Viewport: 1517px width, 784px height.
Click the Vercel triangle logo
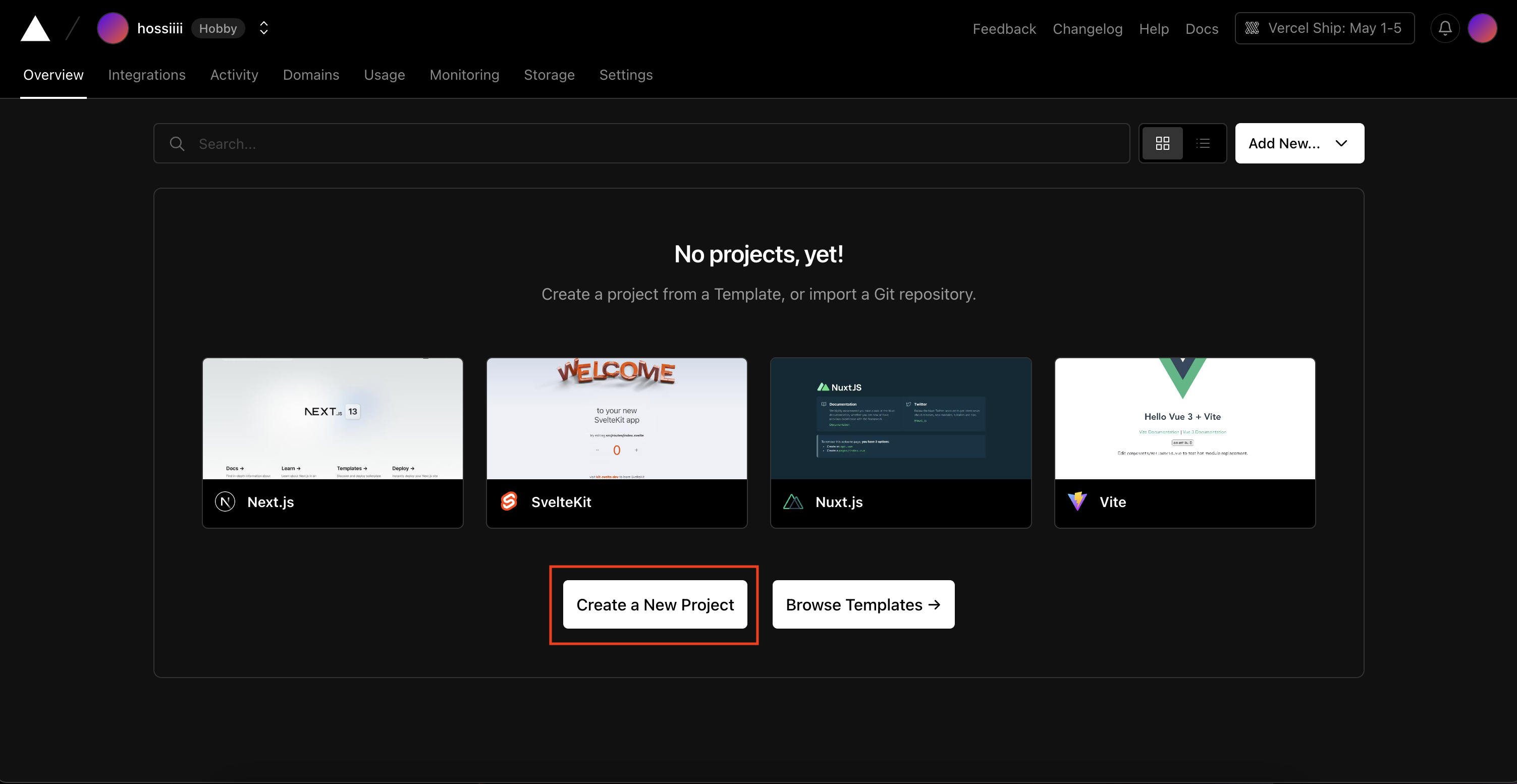coord(35,28)
